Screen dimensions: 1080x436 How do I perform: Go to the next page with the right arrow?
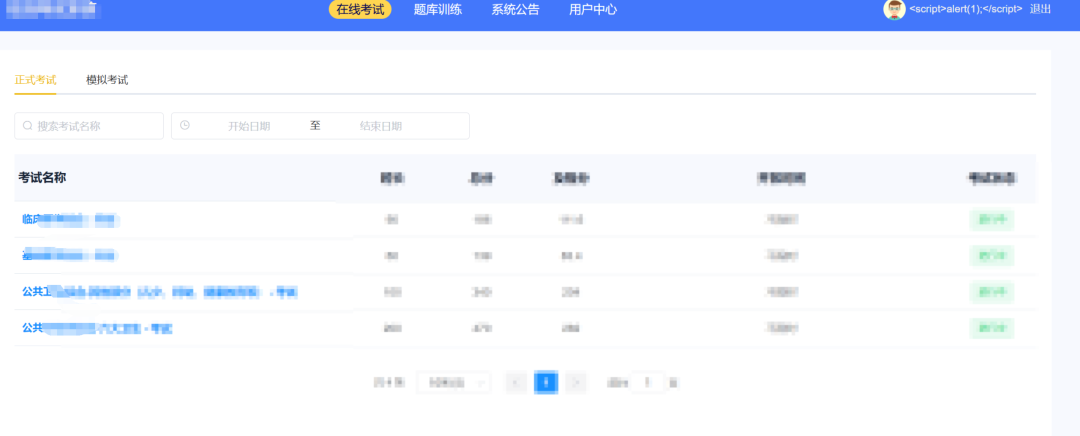coord(576,382)
